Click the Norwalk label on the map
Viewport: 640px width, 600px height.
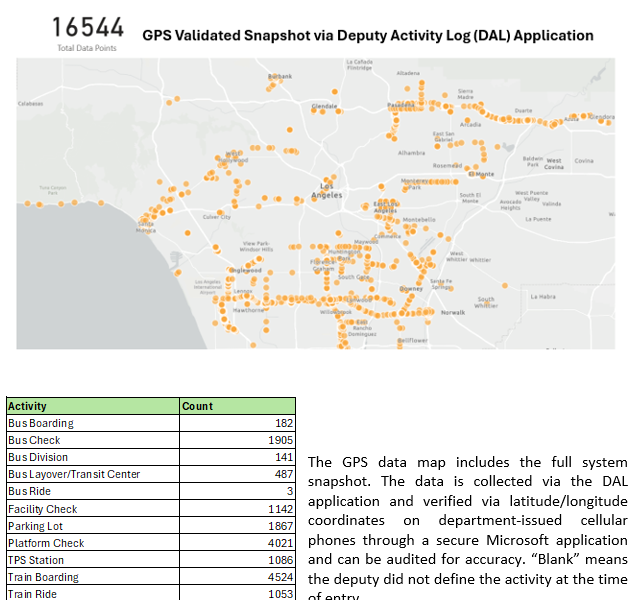point(453,312)
